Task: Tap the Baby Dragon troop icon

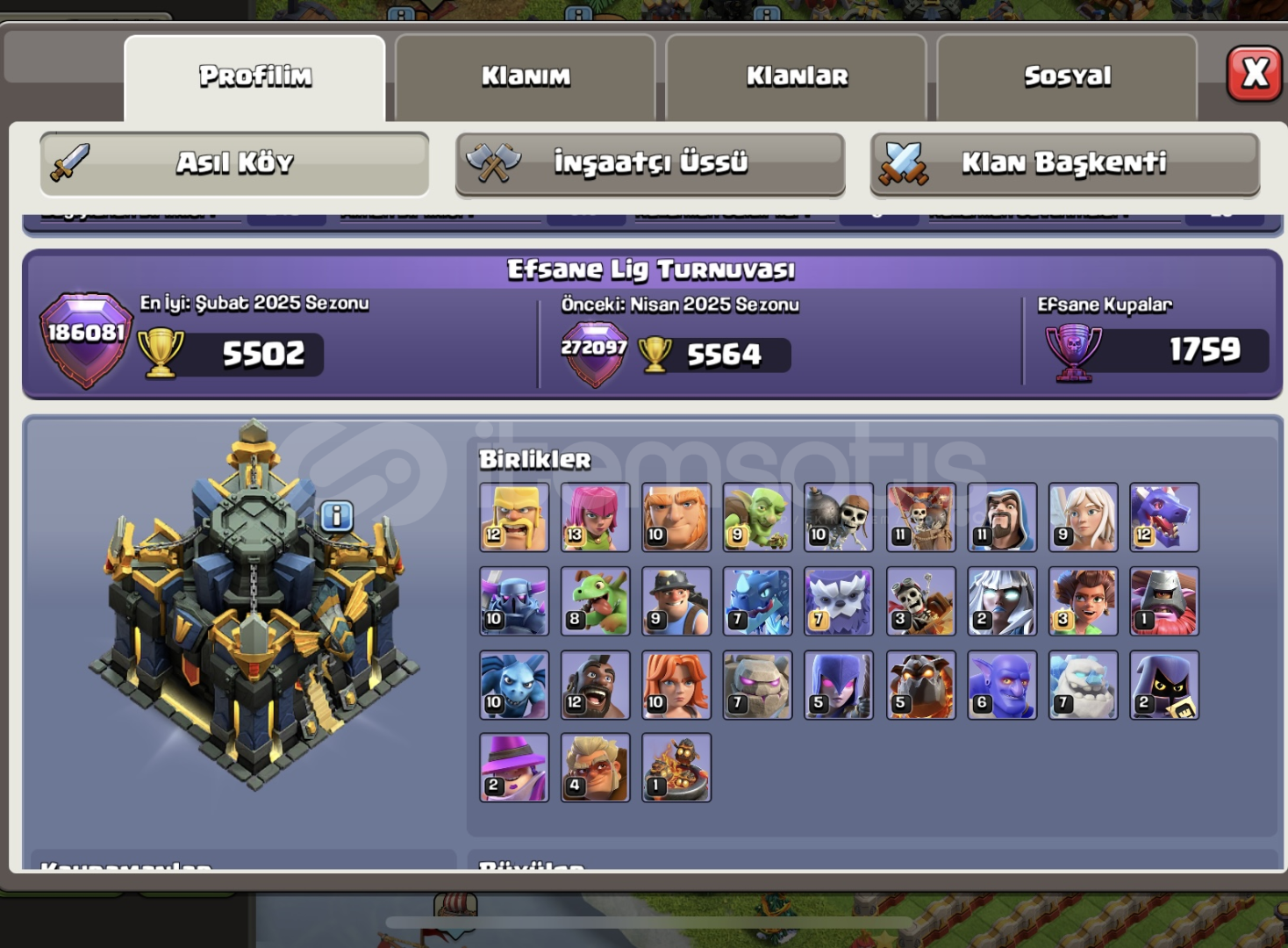Action: pos(596,601)
